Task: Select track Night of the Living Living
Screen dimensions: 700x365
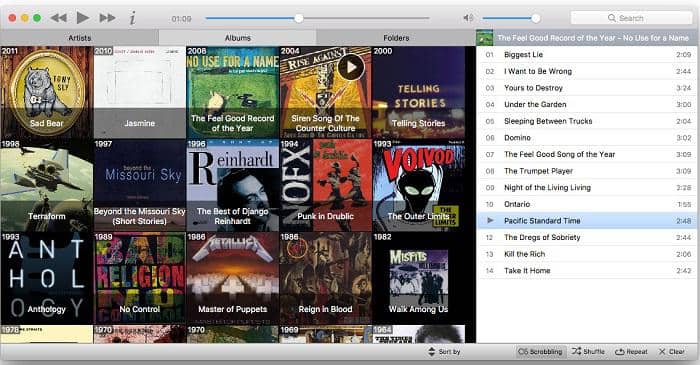Action: click(587, 187)
